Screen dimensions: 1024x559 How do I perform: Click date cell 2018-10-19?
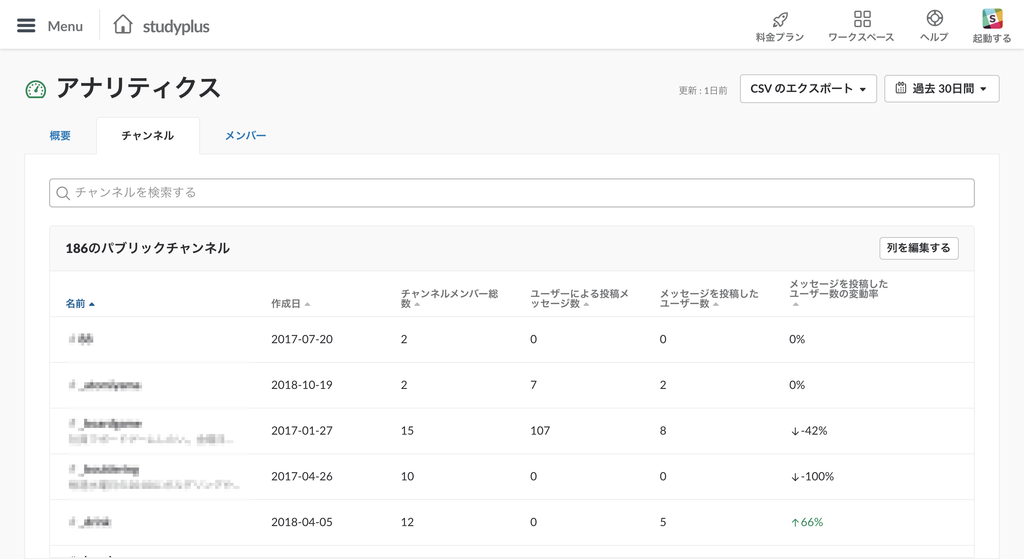click(302, 385)
